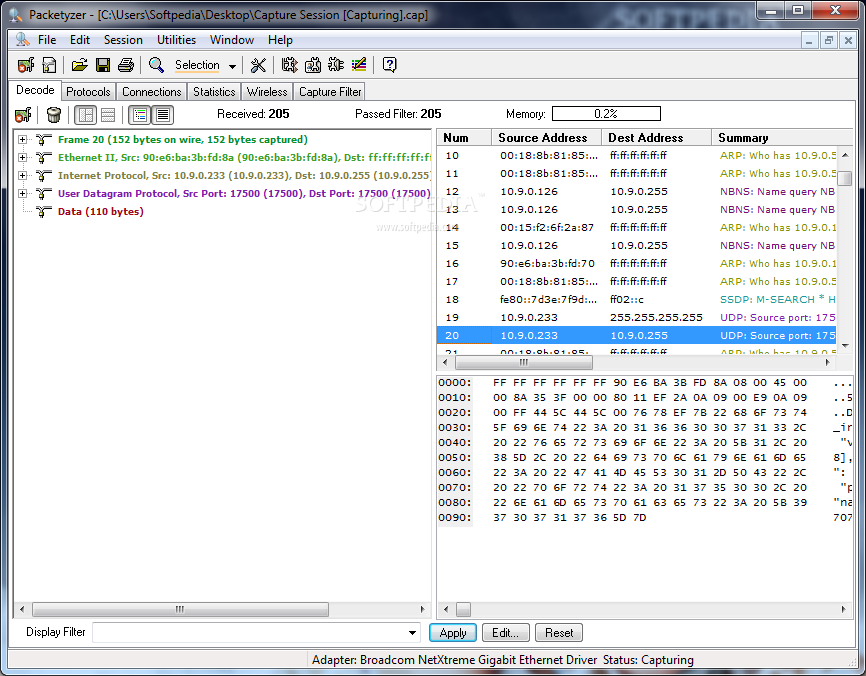The height and width of the screenshot is (676, 866).
Task: Click the Packetyzer icon beside the File menu
Action: click(x=22, y=40)
